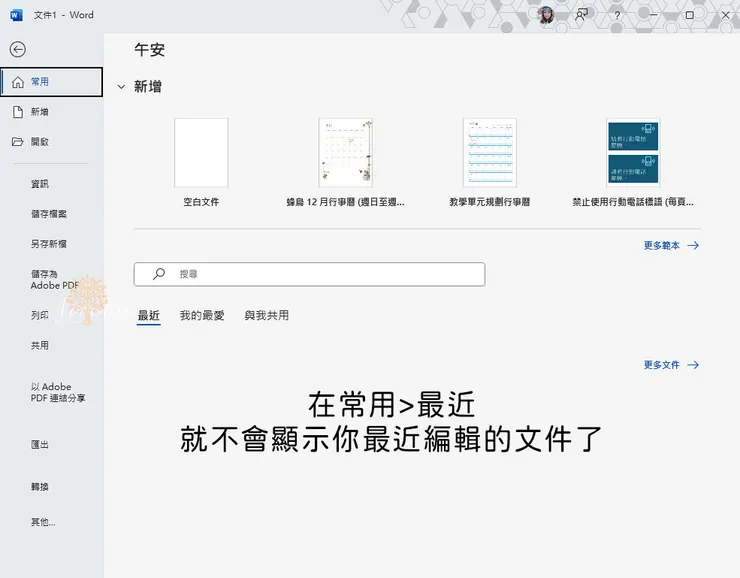Minimize the Word window
Viewport: 740px width, 578px height.
pyautogui.click(x=653, y=15)
